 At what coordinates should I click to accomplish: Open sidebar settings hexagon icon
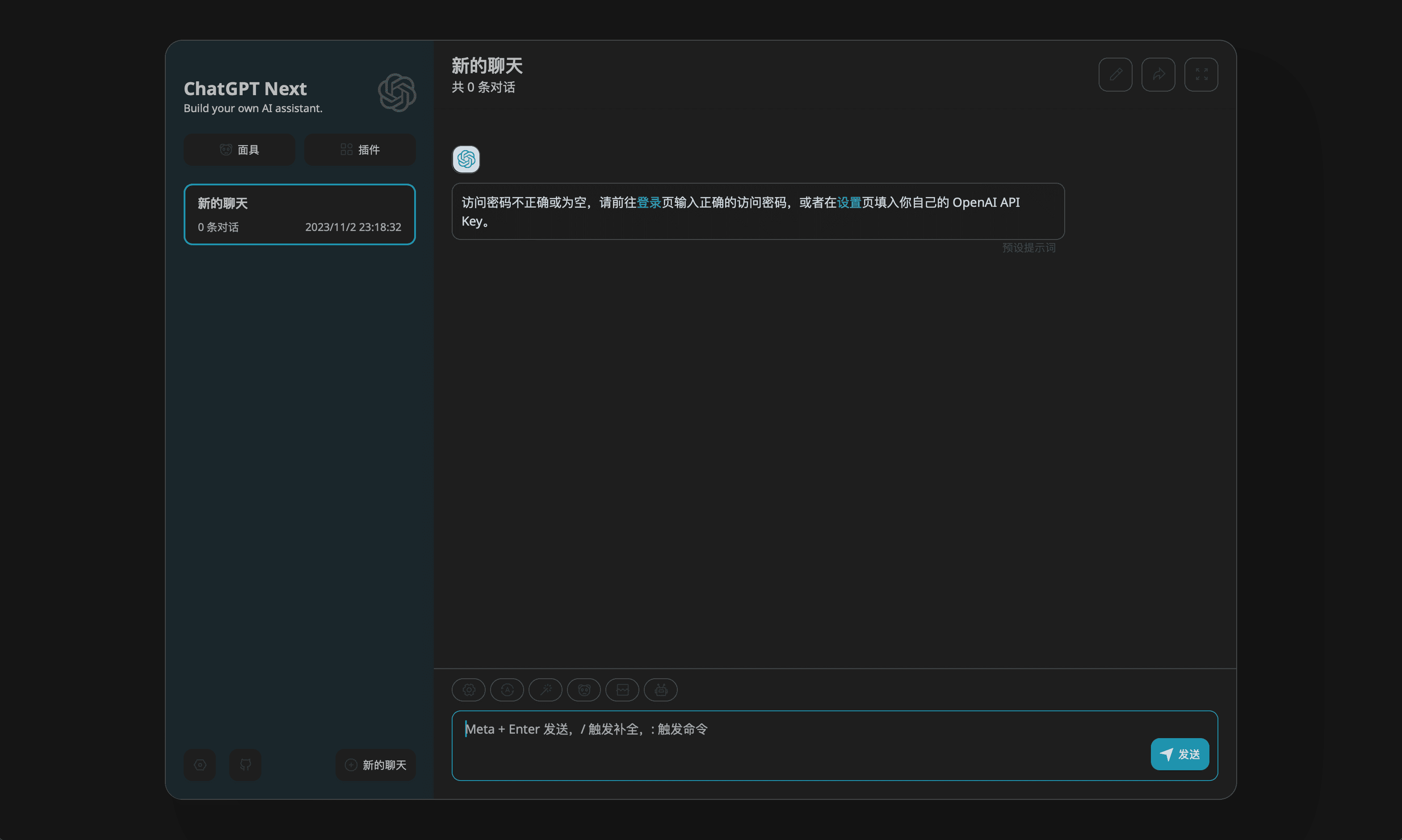[200, 765]
